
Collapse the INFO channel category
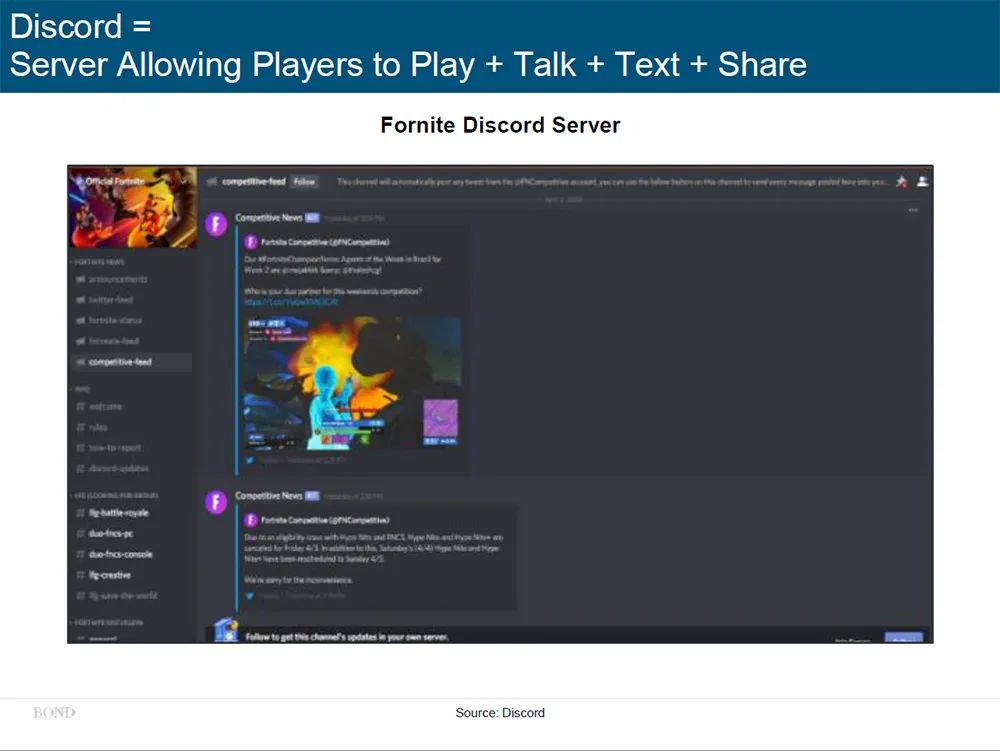coord(80,388)
